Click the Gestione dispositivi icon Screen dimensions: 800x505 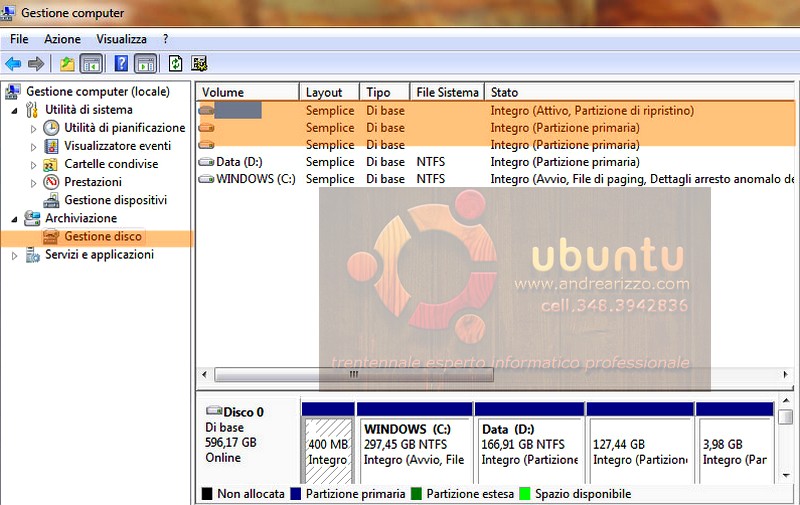51,200
